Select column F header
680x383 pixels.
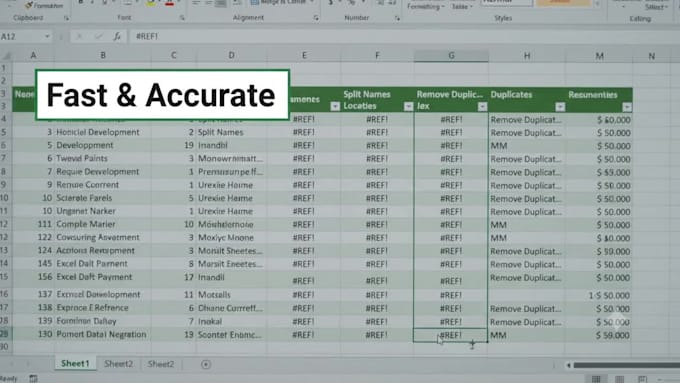[x=377, y=56]
